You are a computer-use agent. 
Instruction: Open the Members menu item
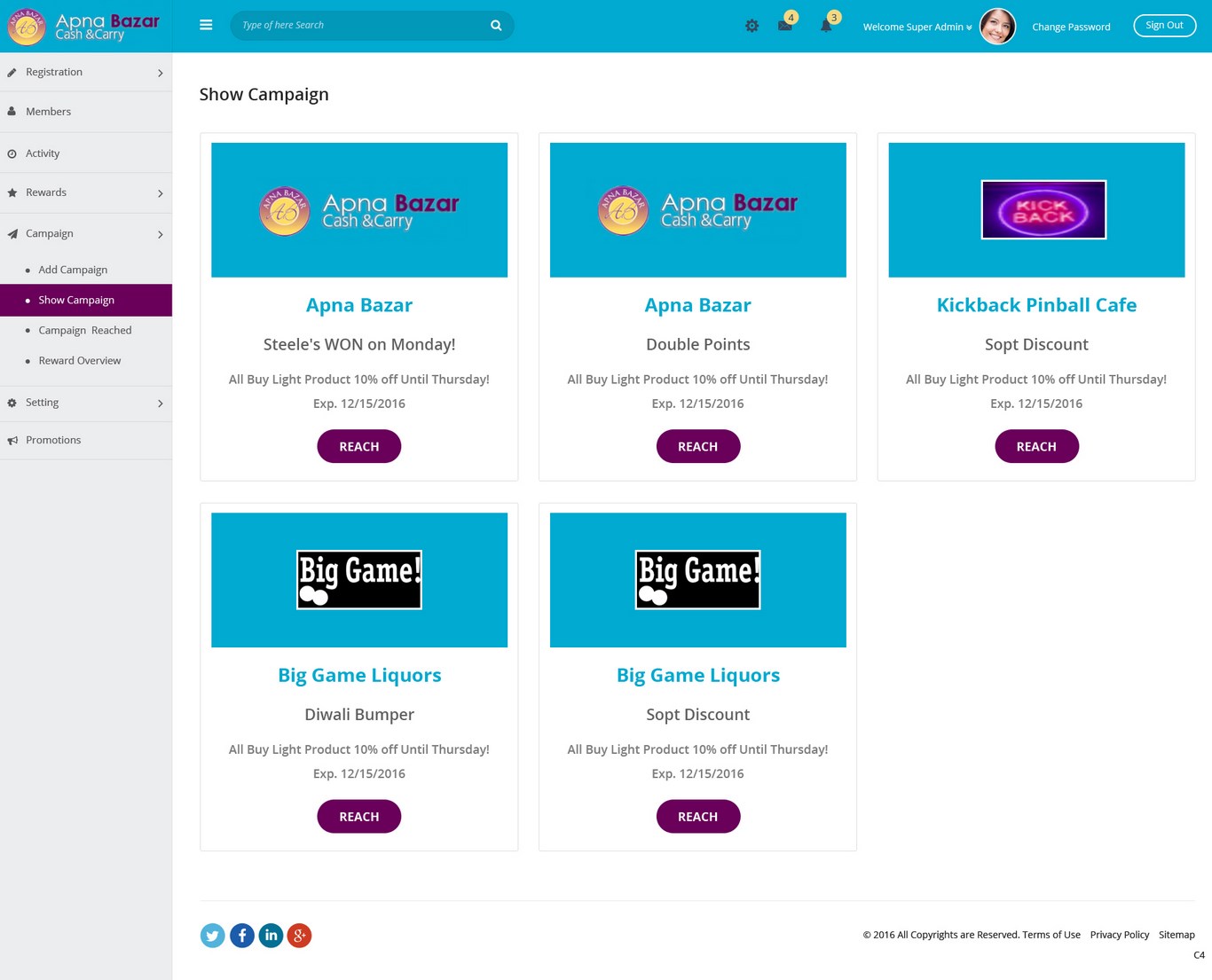[86, 112]
